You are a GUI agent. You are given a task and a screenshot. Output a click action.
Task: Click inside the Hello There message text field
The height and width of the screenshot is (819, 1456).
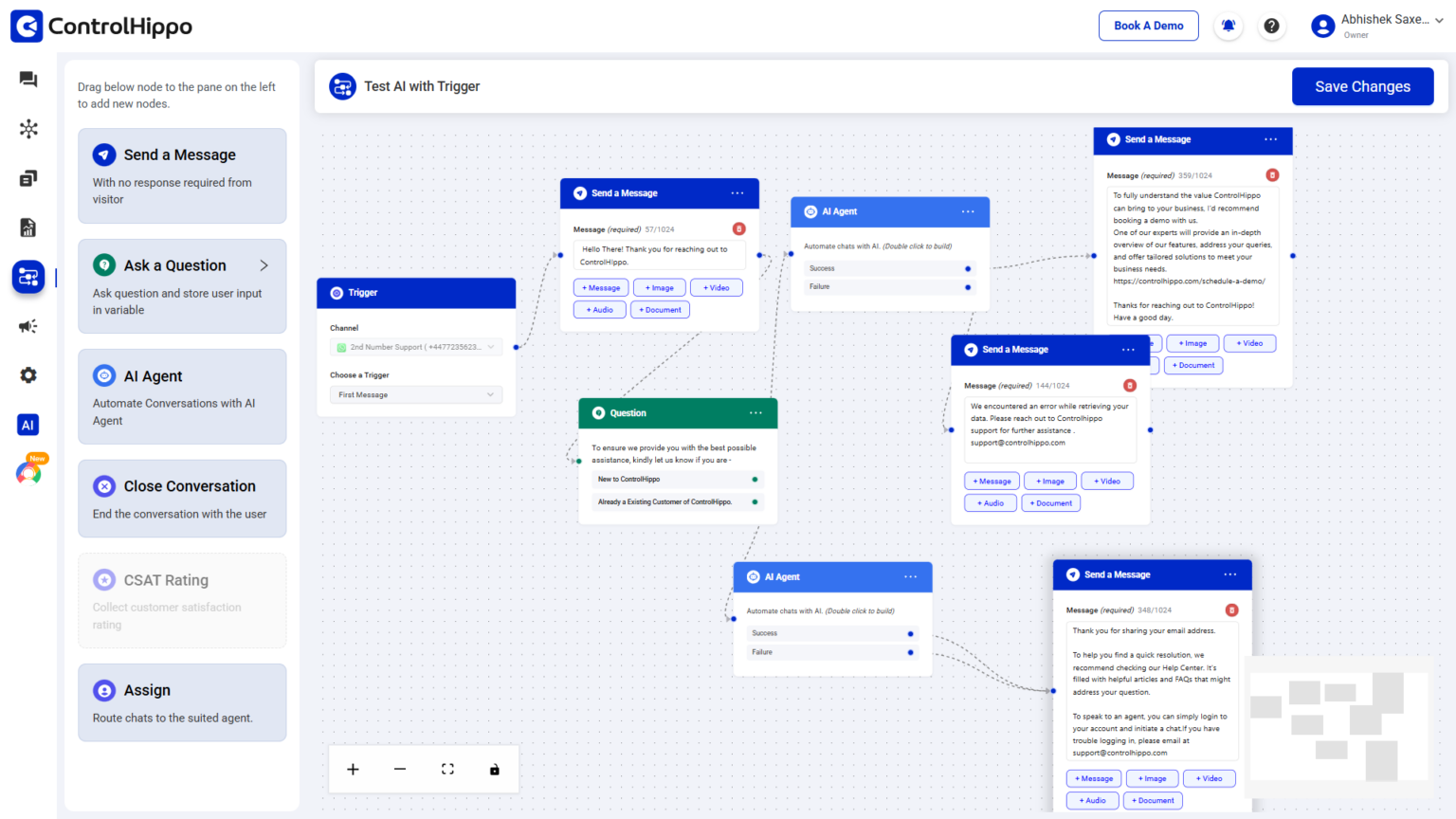[659, 254]
